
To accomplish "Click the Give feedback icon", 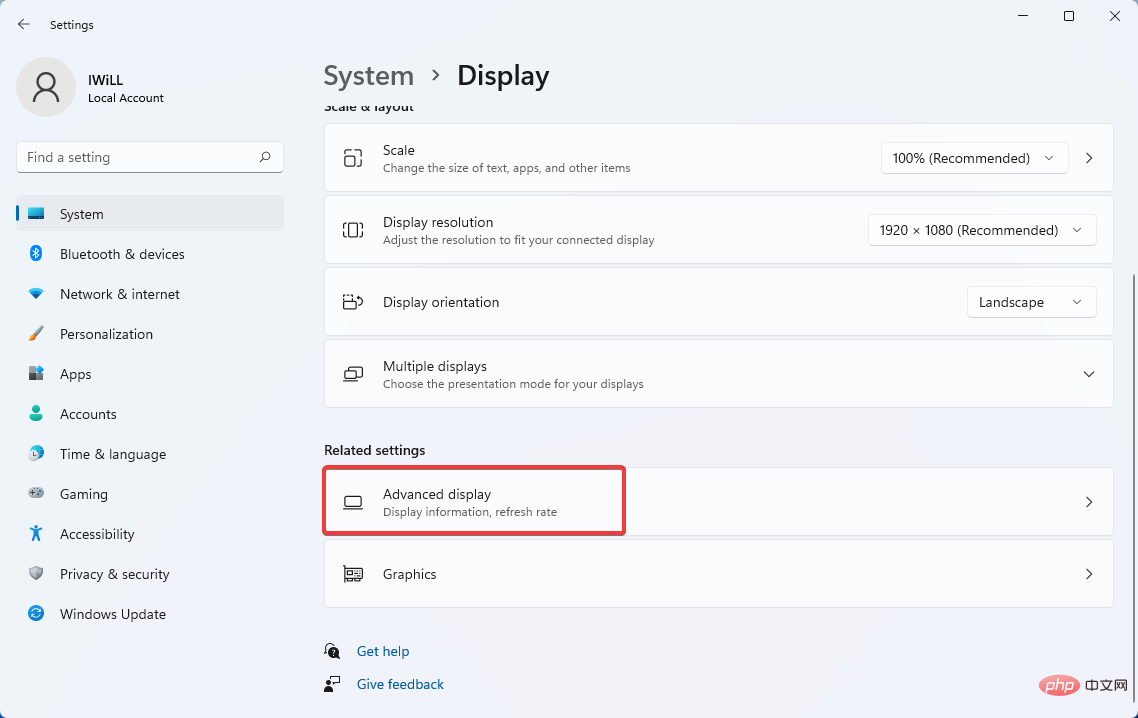I will coord(332,684).
